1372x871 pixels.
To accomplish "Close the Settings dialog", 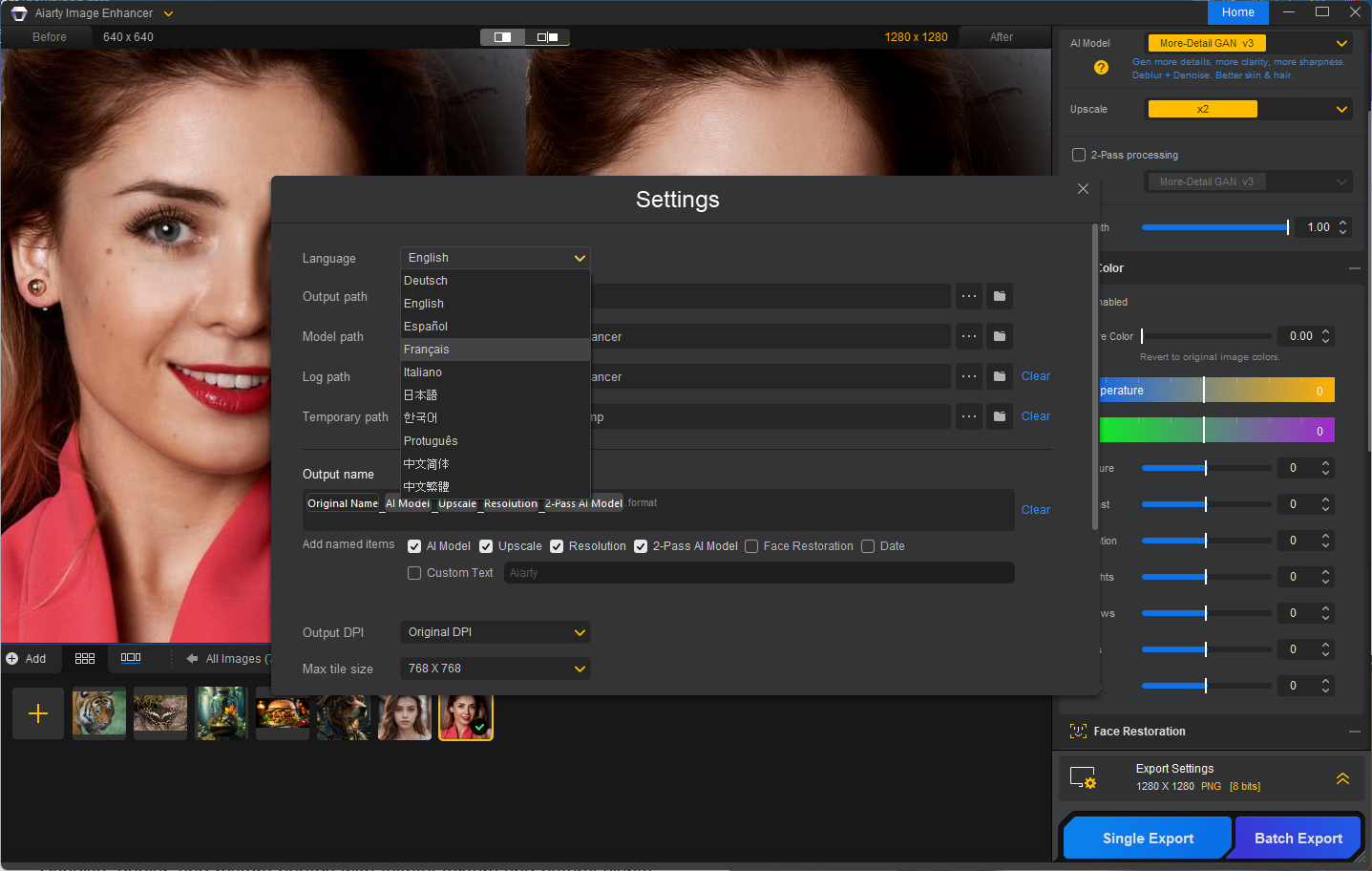I will tap(1083, 189).
